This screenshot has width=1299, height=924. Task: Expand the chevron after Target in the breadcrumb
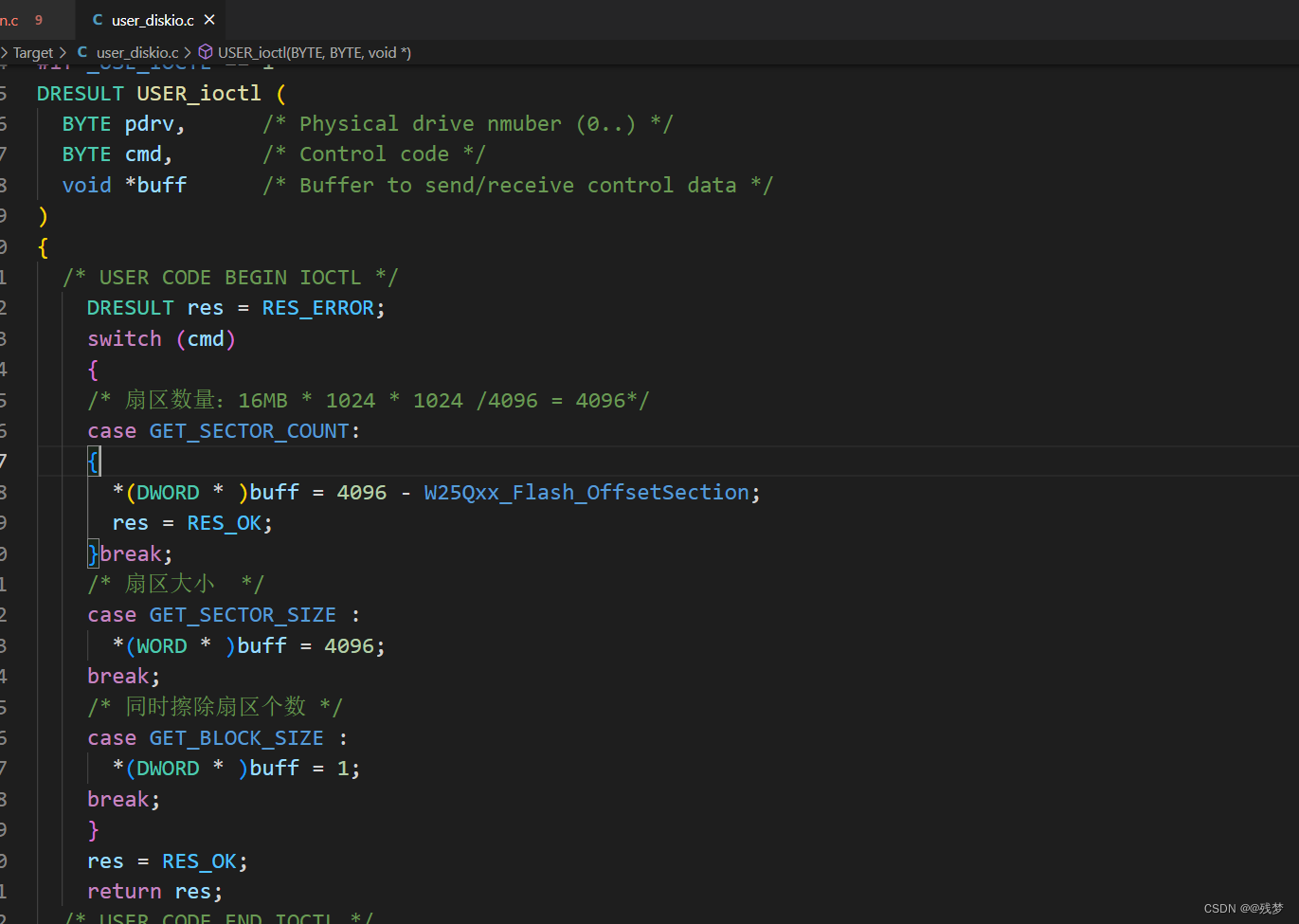(63, 53)
